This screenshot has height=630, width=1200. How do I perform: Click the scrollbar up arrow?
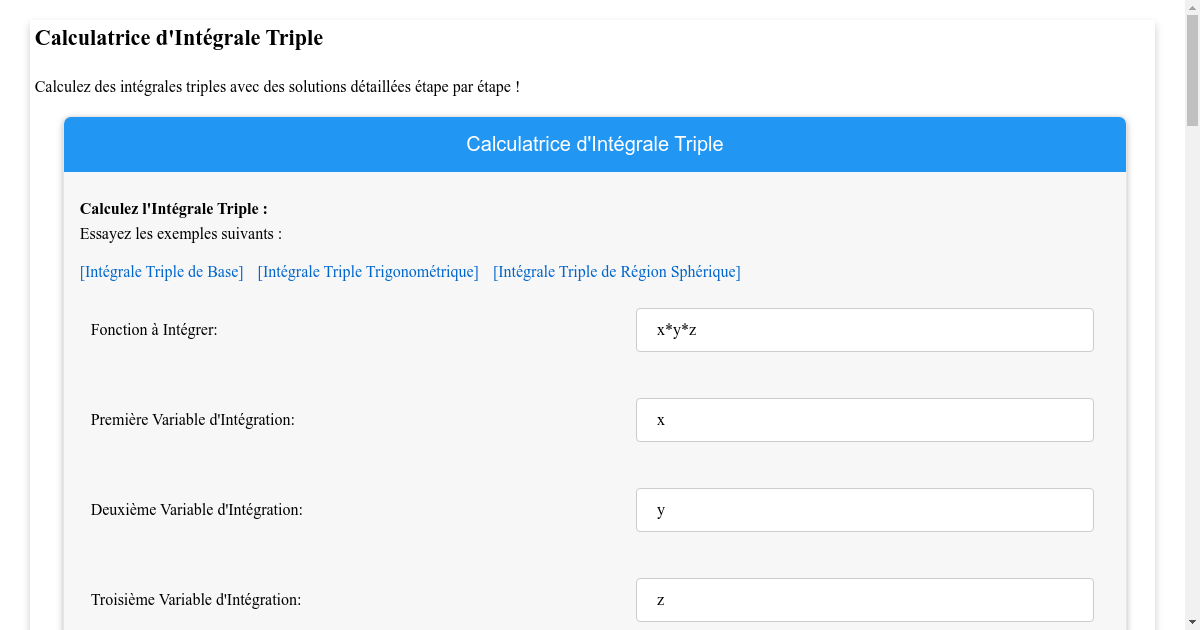pos(1188,8)
